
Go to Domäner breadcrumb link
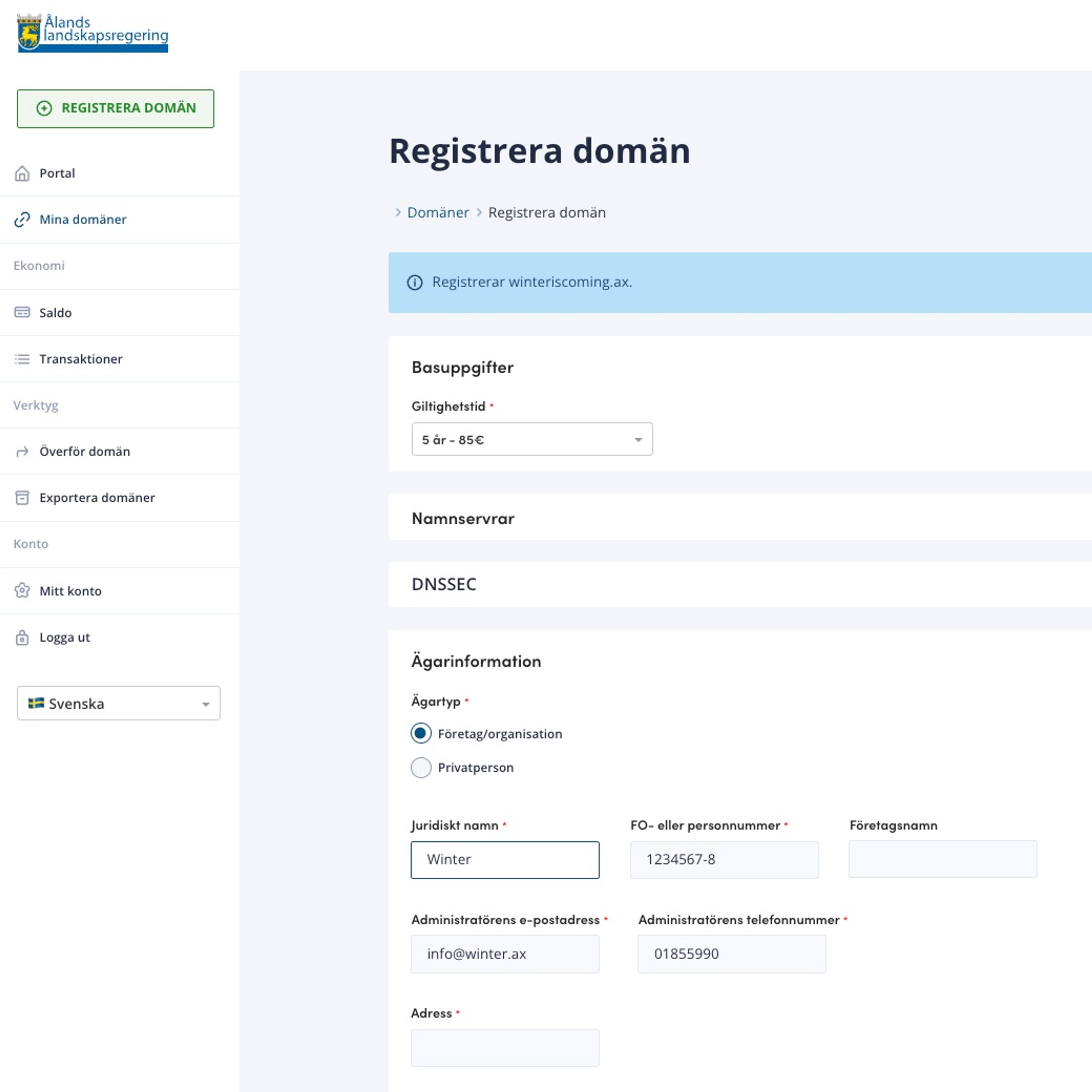click(x=438, y=212)
